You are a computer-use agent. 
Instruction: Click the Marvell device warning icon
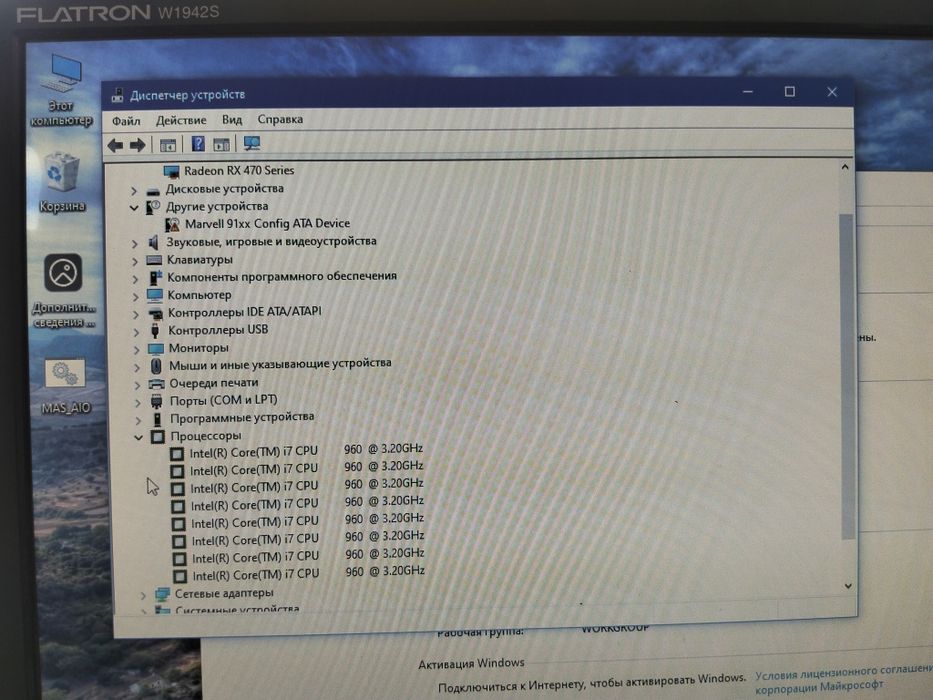pos(173,224)
